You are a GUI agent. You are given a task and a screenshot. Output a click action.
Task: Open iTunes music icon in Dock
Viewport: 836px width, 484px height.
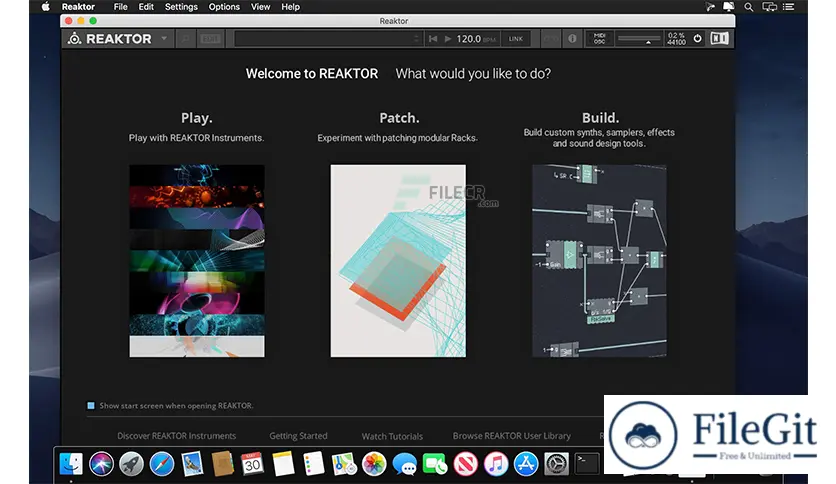click(x=496, y=464)
